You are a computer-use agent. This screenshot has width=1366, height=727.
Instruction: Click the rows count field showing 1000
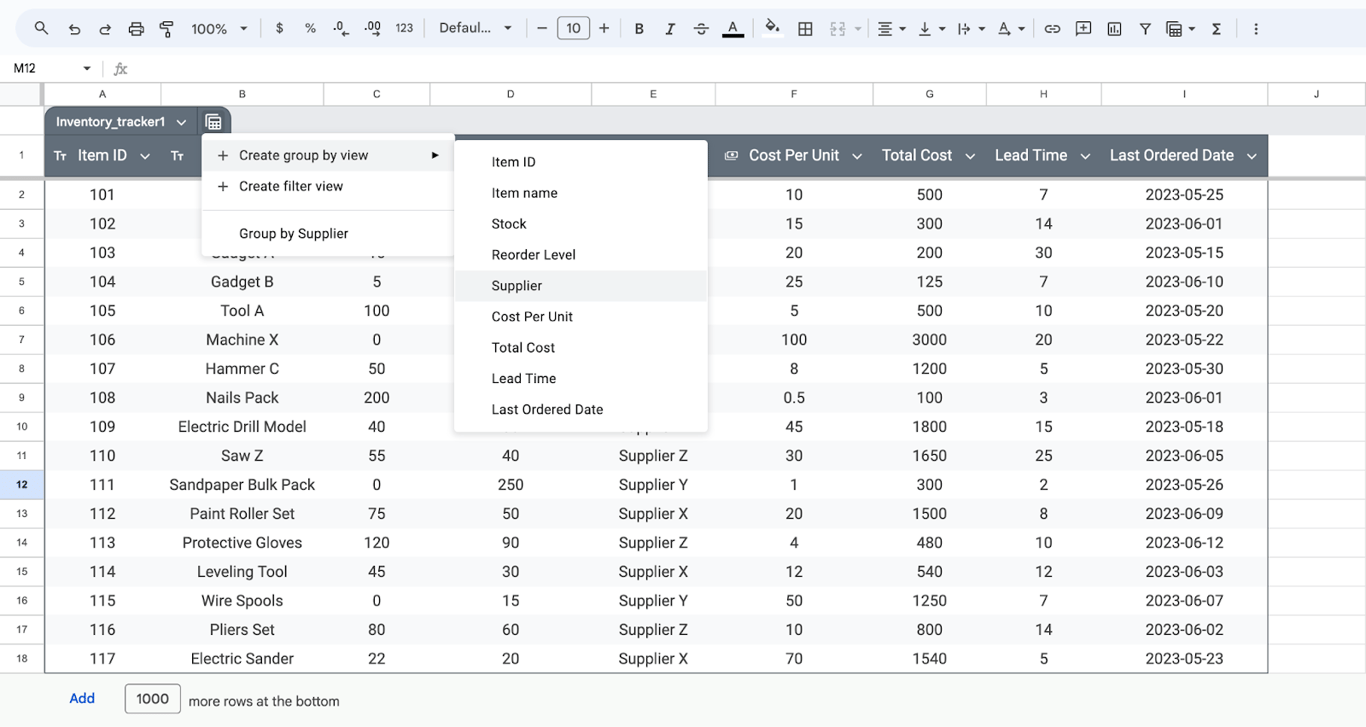click(x=152, y=699)
